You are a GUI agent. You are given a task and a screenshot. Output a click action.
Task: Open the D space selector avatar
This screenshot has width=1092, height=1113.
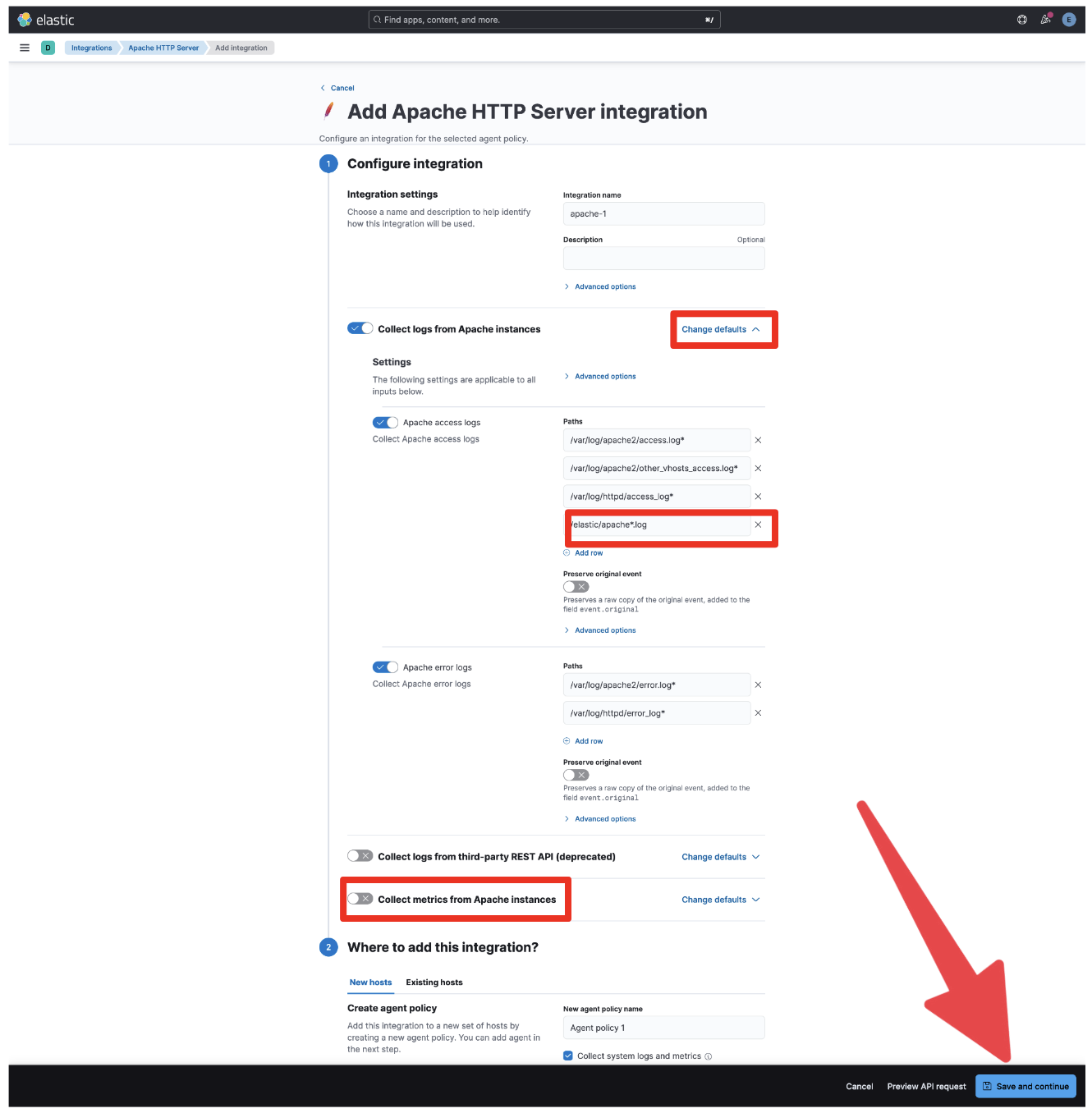point(48,48)
